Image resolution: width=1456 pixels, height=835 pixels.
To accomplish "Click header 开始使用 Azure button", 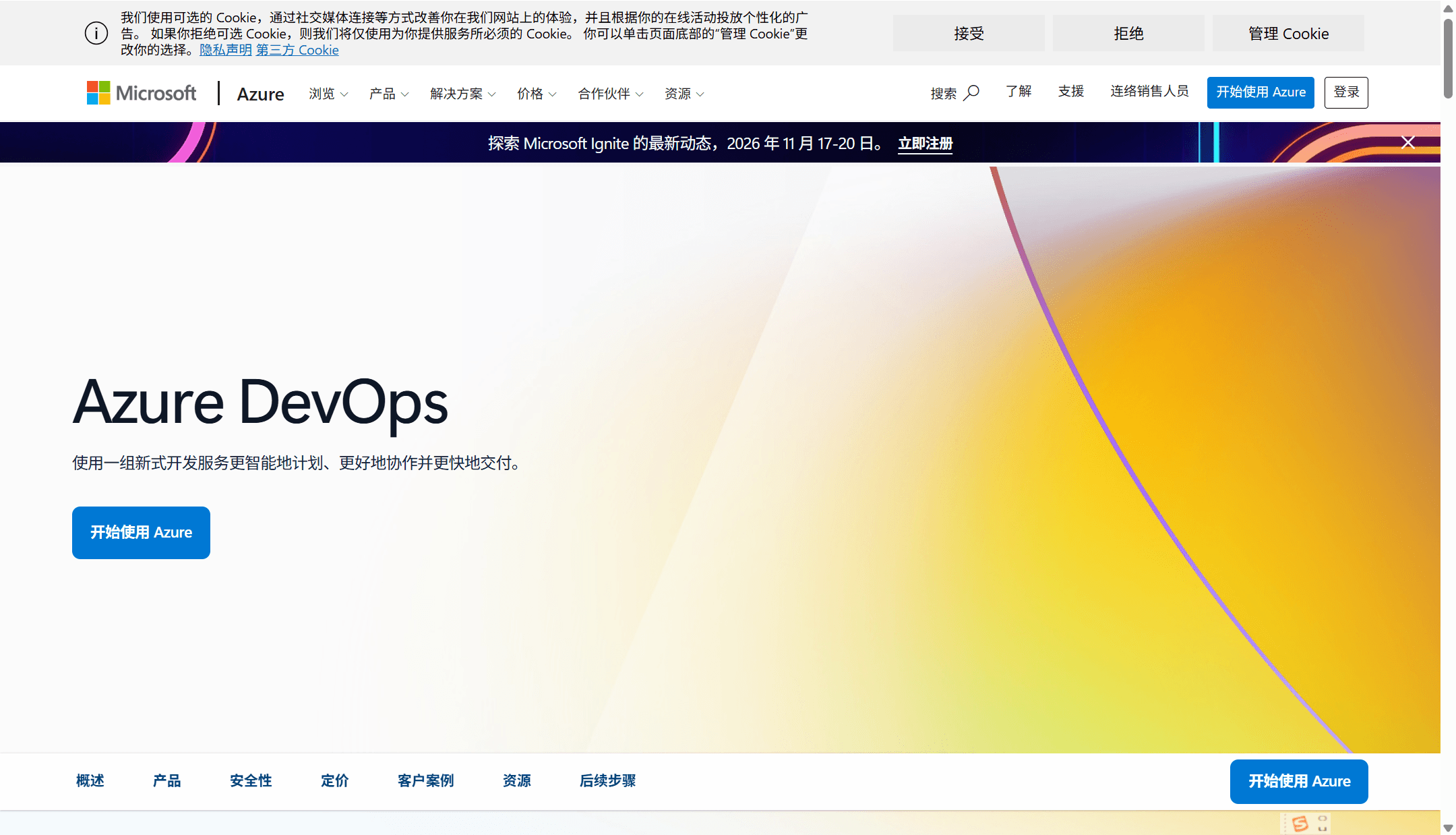I will (1261, 92).
